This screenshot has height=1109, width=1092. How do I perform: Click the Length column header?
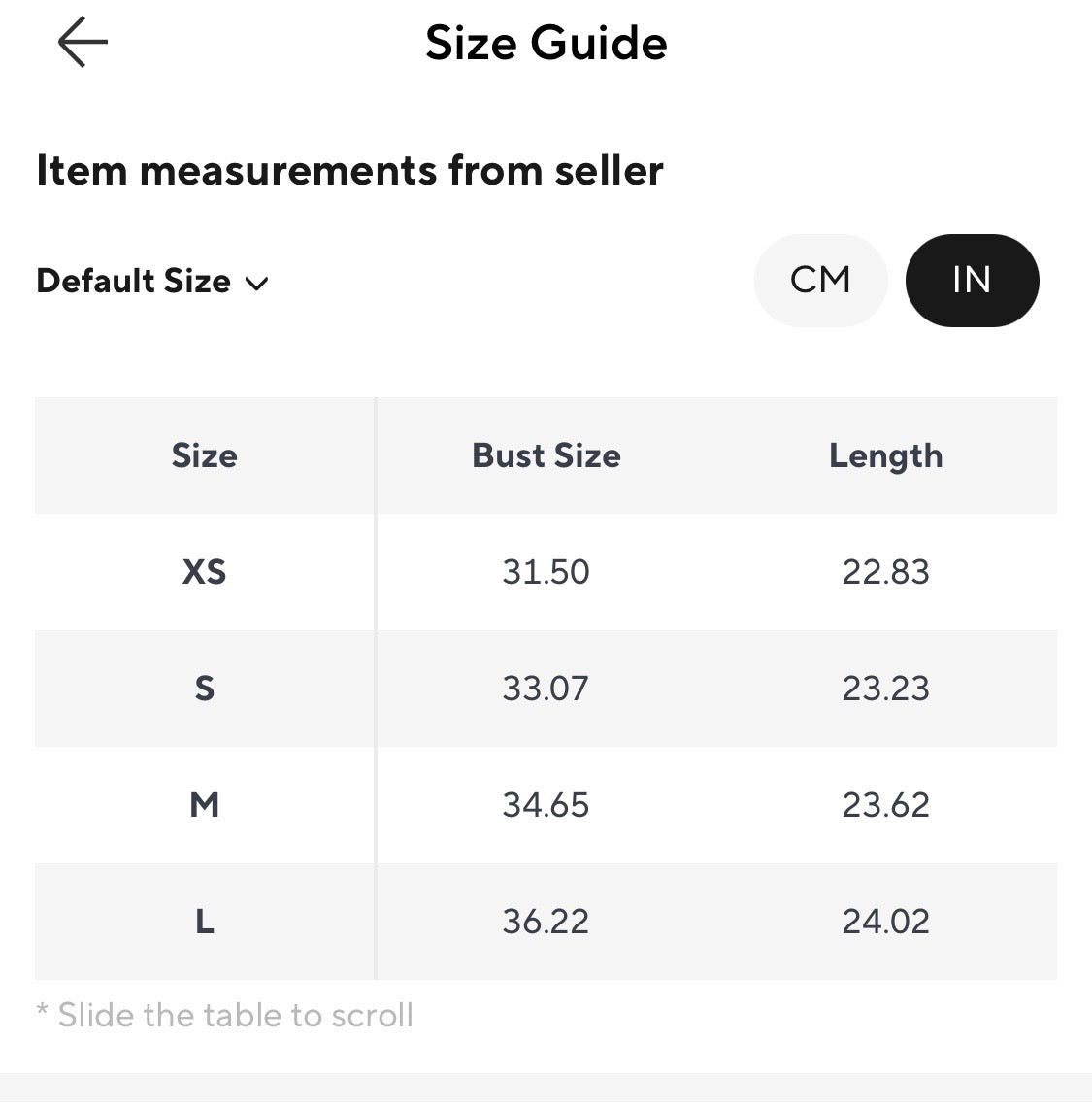click(x=885, y=456)
